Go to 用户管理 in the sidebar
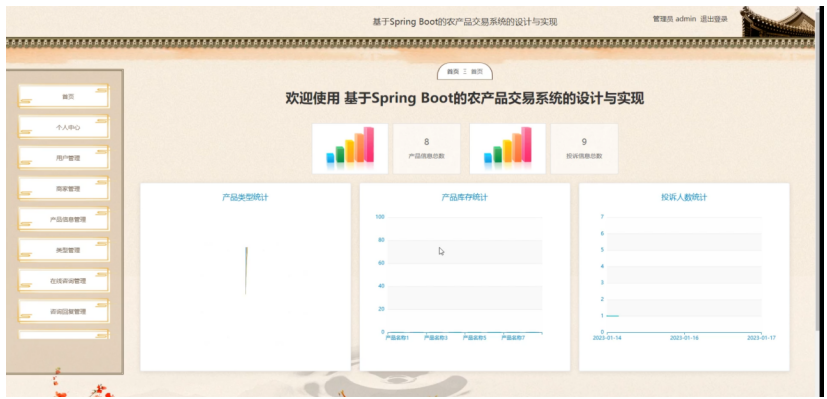 [x=64, y=158]
